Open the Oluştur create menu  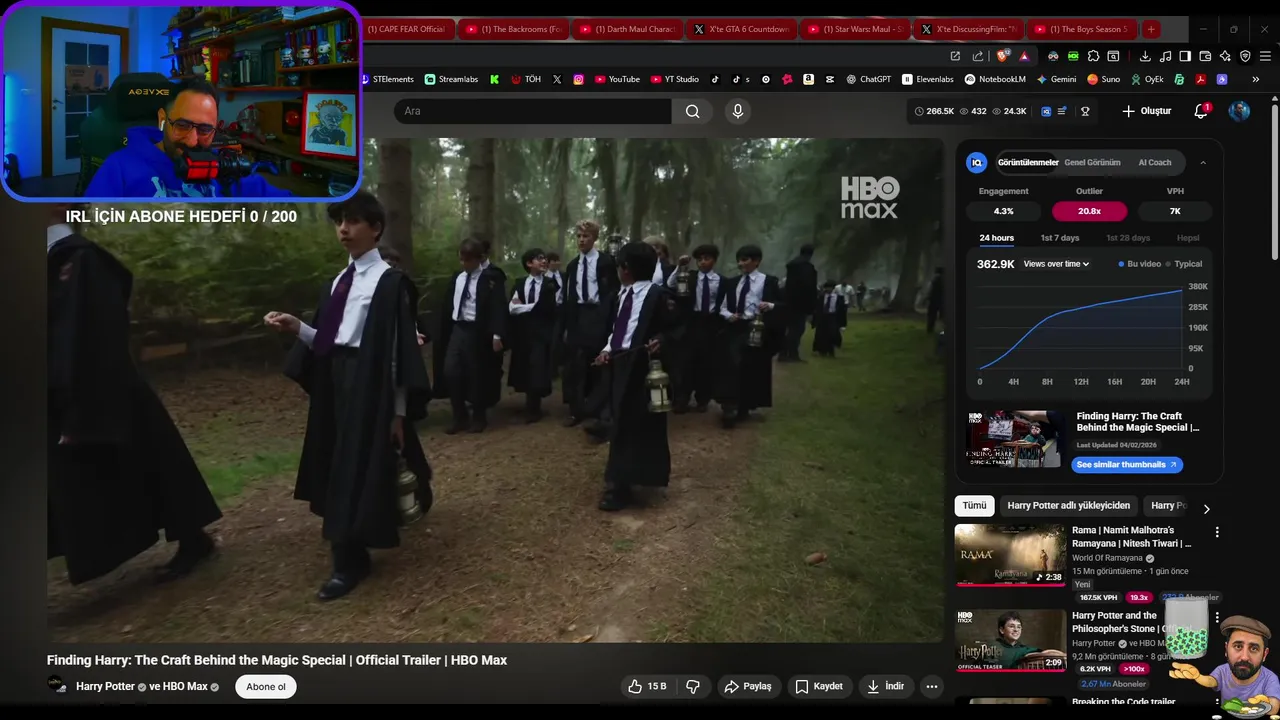point(1146,111)
